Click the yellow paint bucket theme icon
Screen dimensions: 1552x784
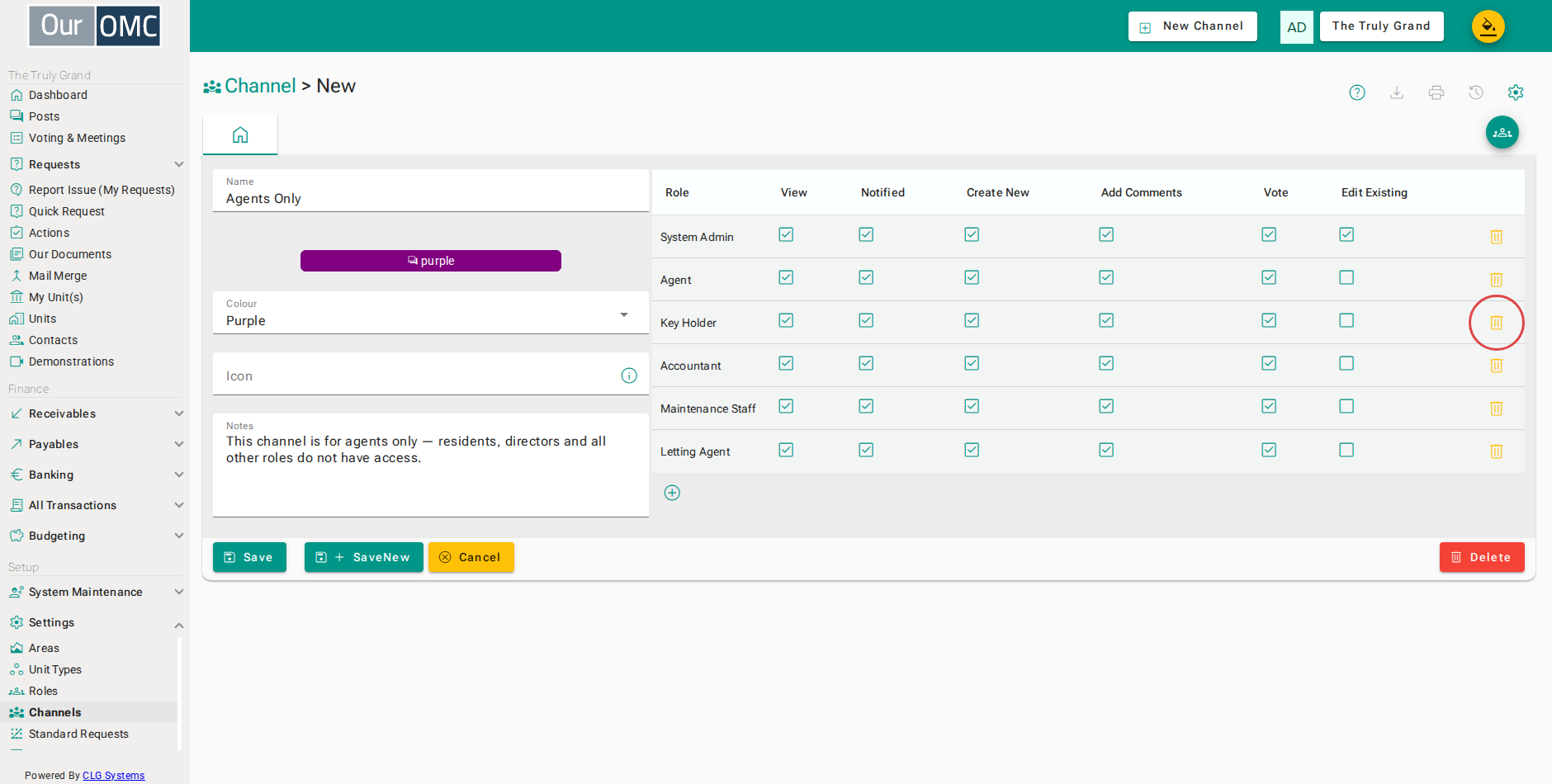1488,26
